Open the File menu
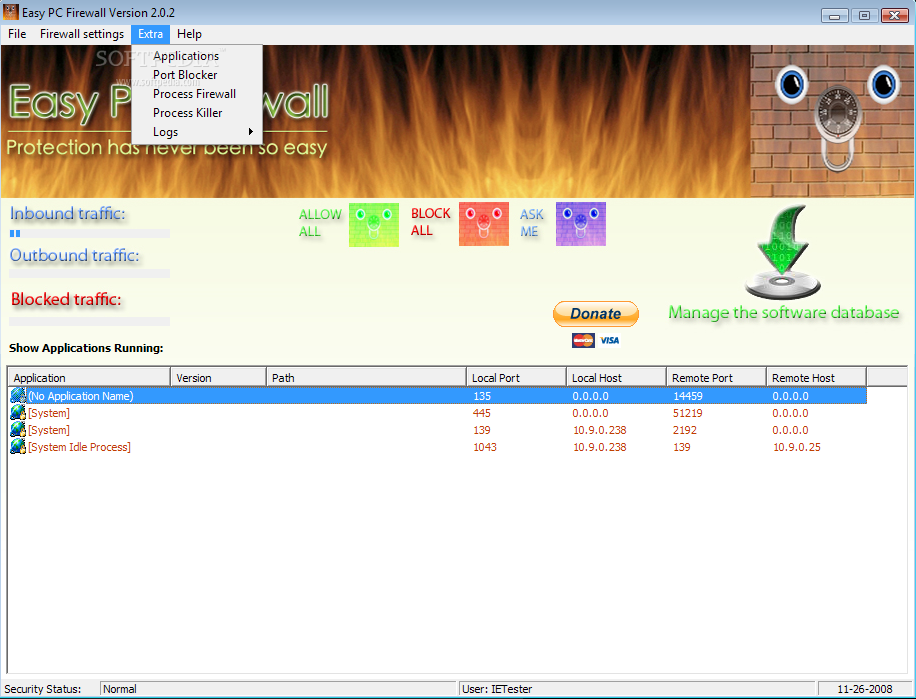This screenshot has height=699, width=916. coord(17,34)
